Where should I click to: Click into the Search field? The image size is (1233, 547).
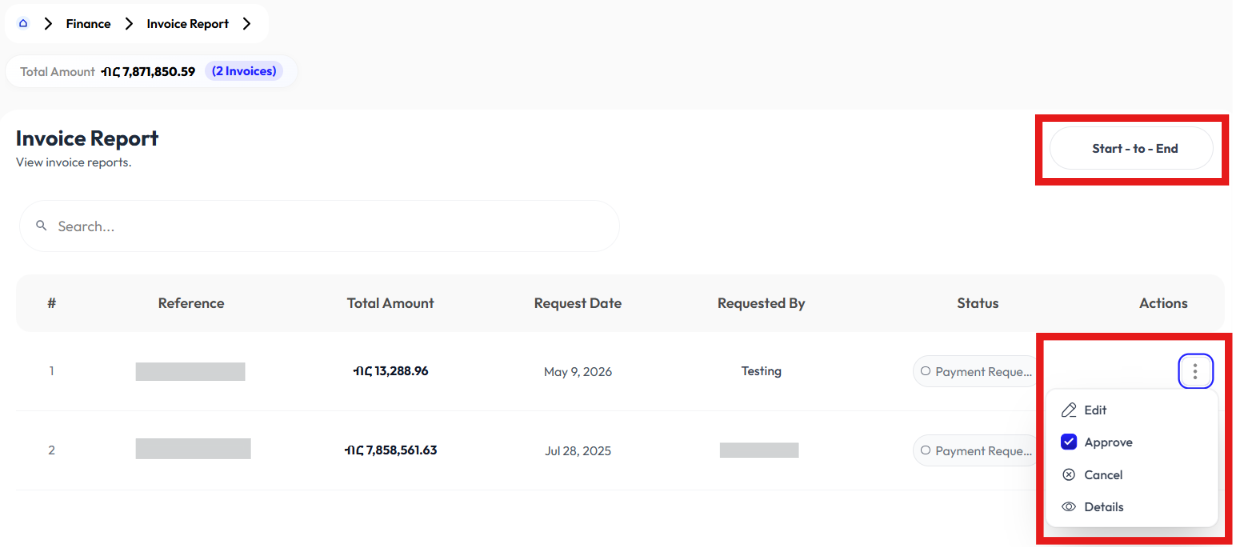(x=319, y=226)
